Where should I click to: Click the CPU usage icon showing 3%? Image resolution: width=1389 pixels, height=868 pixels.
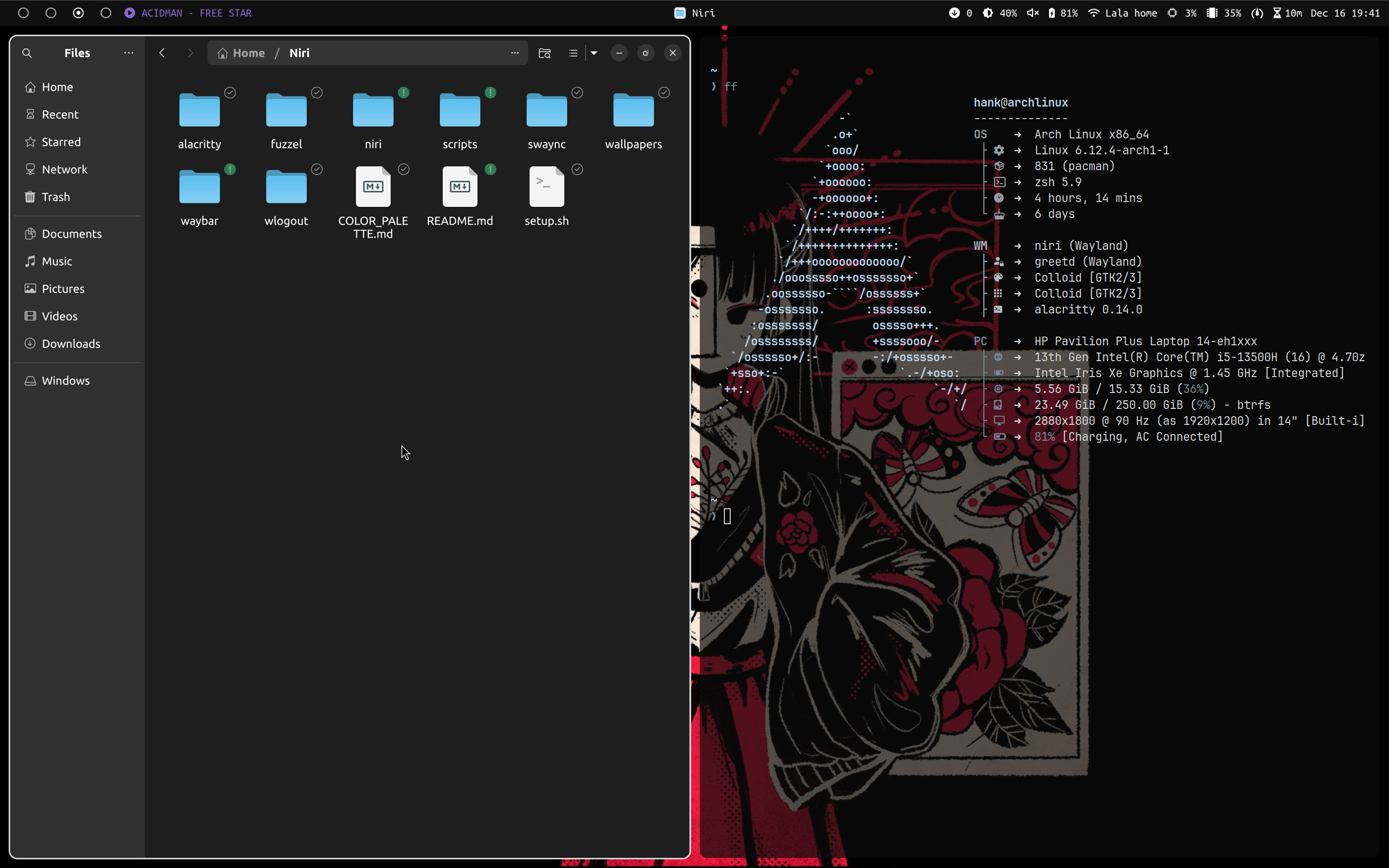click(x=1171, y=13)
